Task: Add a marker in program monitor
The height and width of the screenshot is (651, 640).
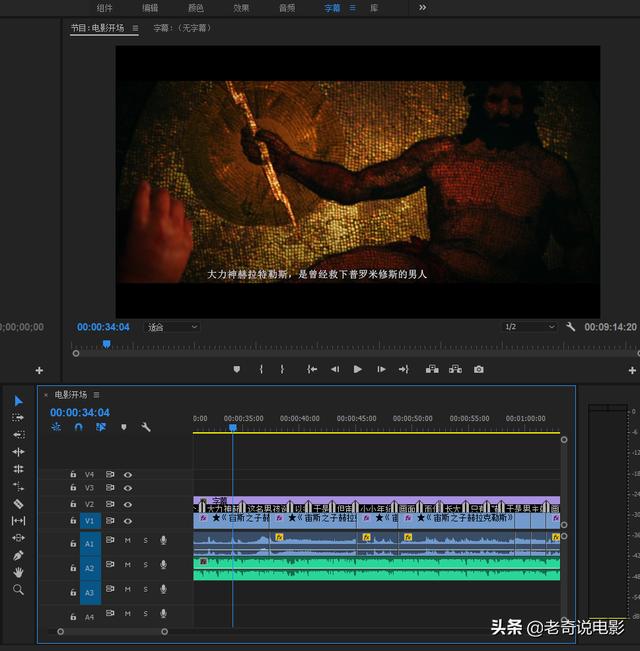Action: 237,369
